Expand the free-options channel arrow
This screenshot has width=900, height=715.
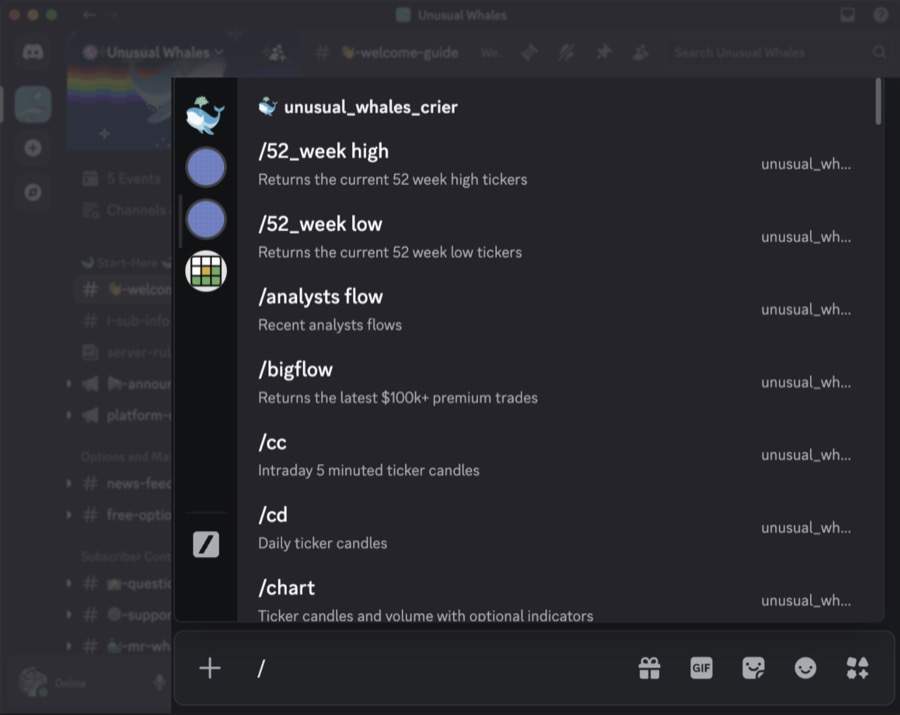[x=69, y=515]
